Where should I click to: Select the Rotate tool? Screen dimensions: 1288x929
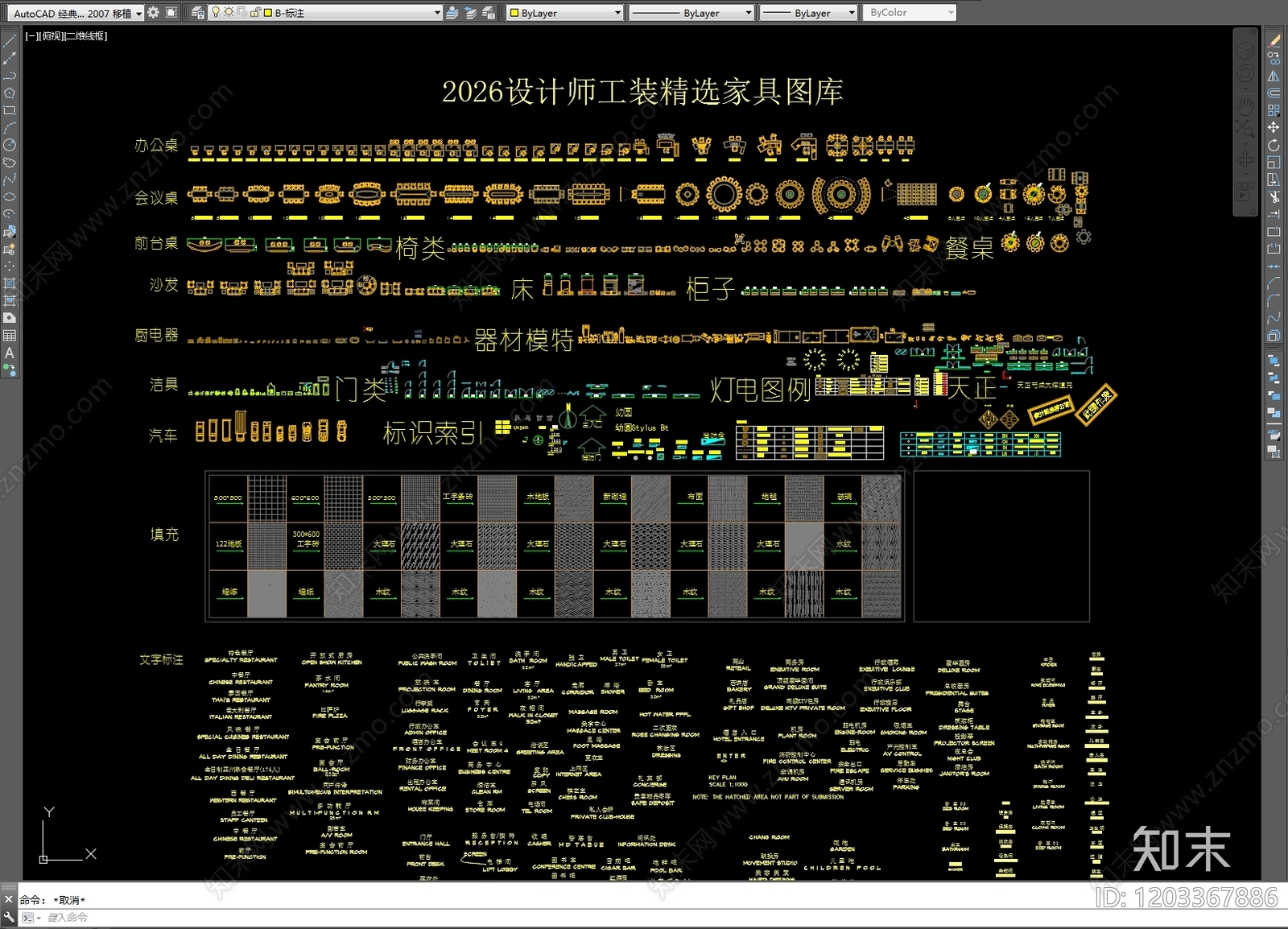(1274, 145)
